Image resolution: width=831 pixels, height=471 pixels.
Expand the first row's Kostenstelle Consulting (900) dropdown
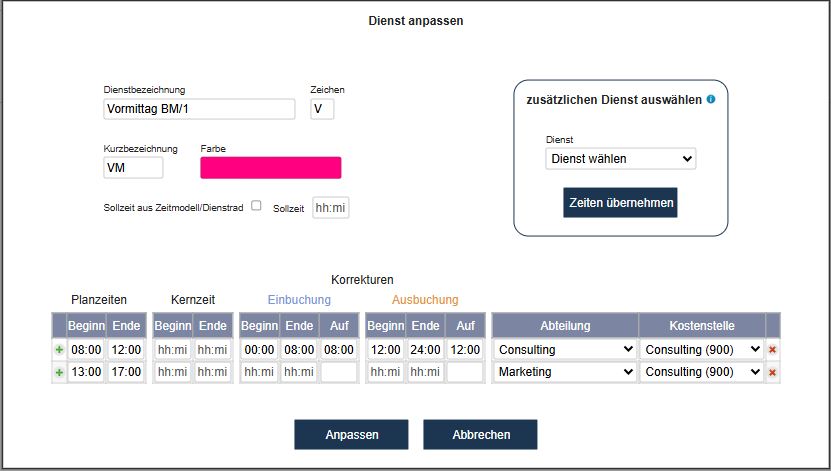702,350
